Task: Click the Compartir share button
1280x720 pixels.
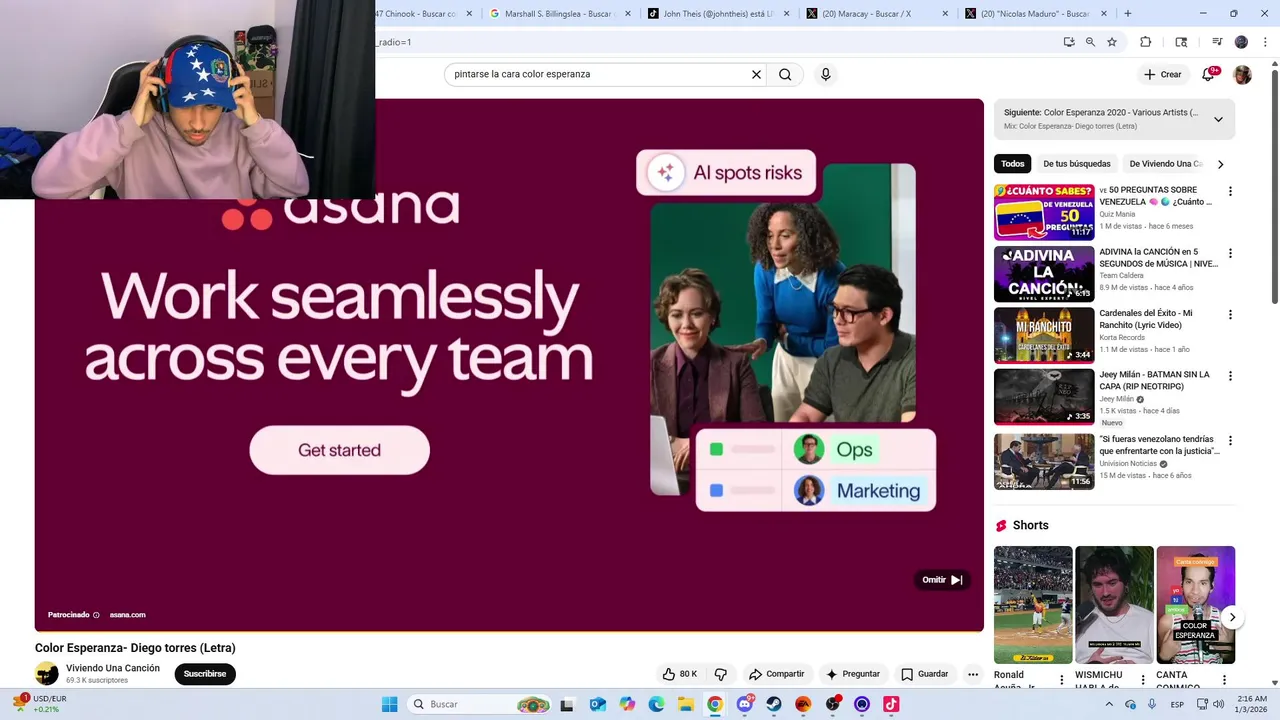Action: click(776, 674)
